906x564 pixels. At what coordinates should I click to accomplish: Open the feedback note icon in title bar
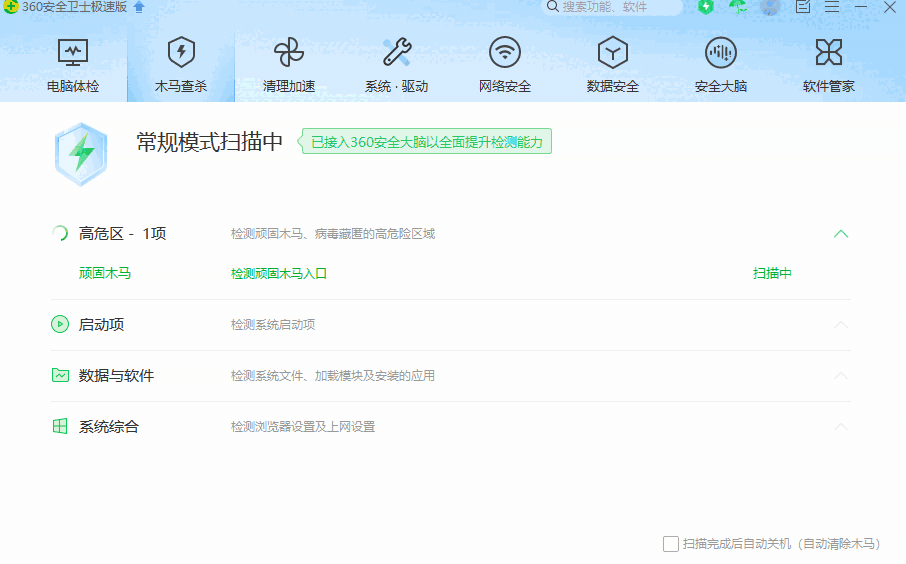tap(803, 7)
